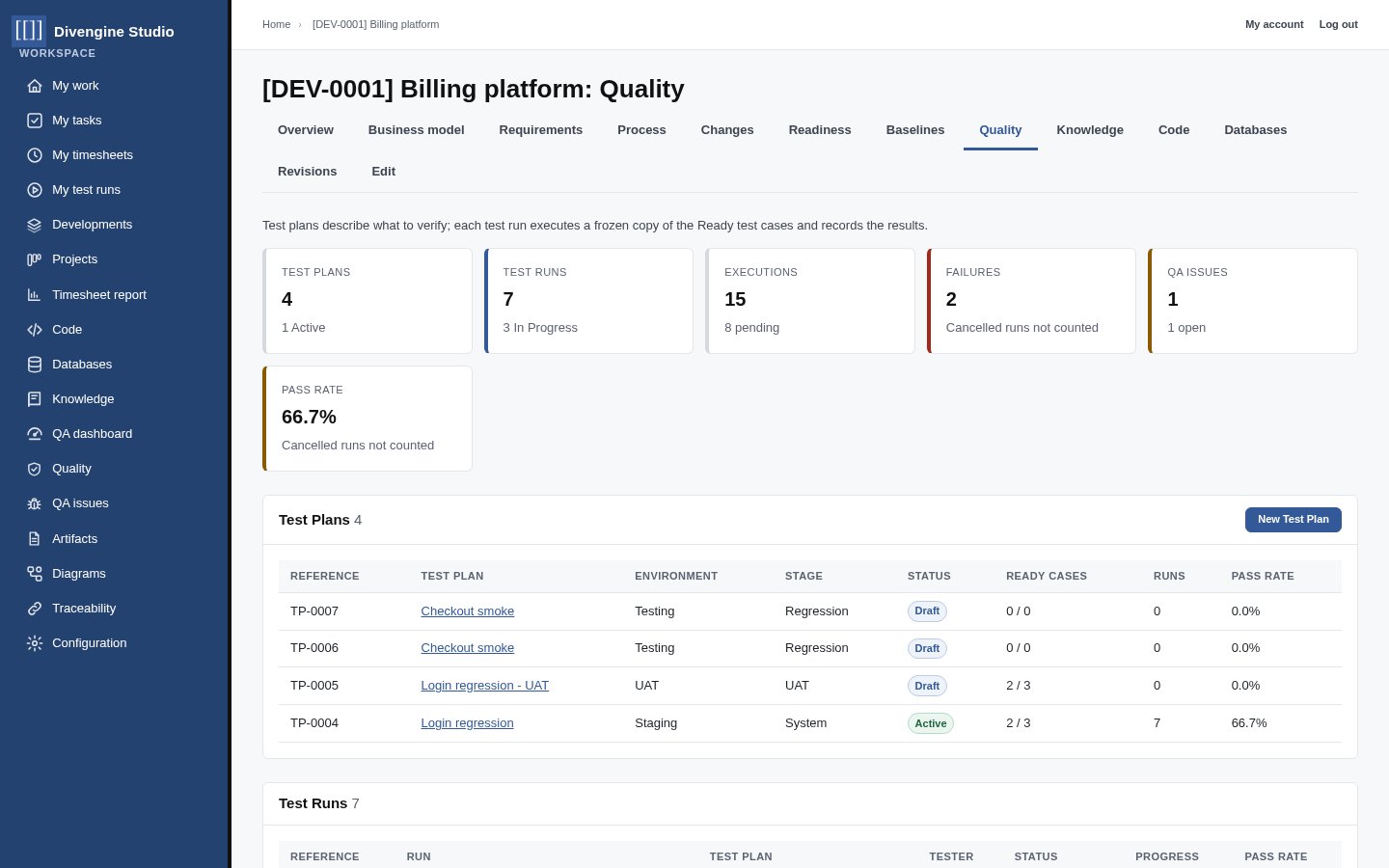Viewport: 1389px width, 868px height.
Task: Click the Active status badge for TP-0004
Action: click(x=931, y=723)
